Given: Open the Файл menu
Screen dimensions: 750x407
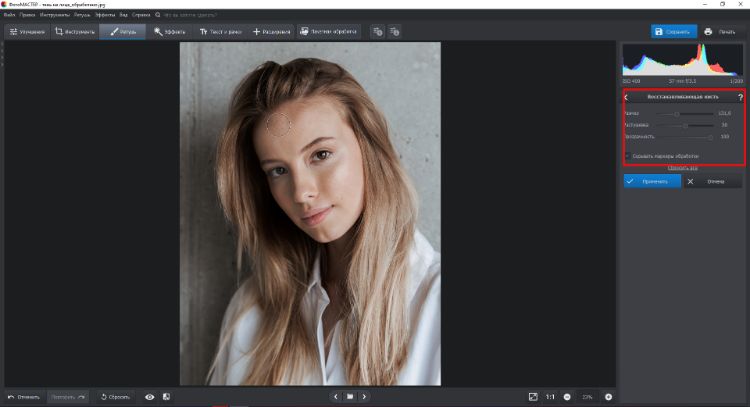Looking at the screenshot, I should tap(10, 15).
